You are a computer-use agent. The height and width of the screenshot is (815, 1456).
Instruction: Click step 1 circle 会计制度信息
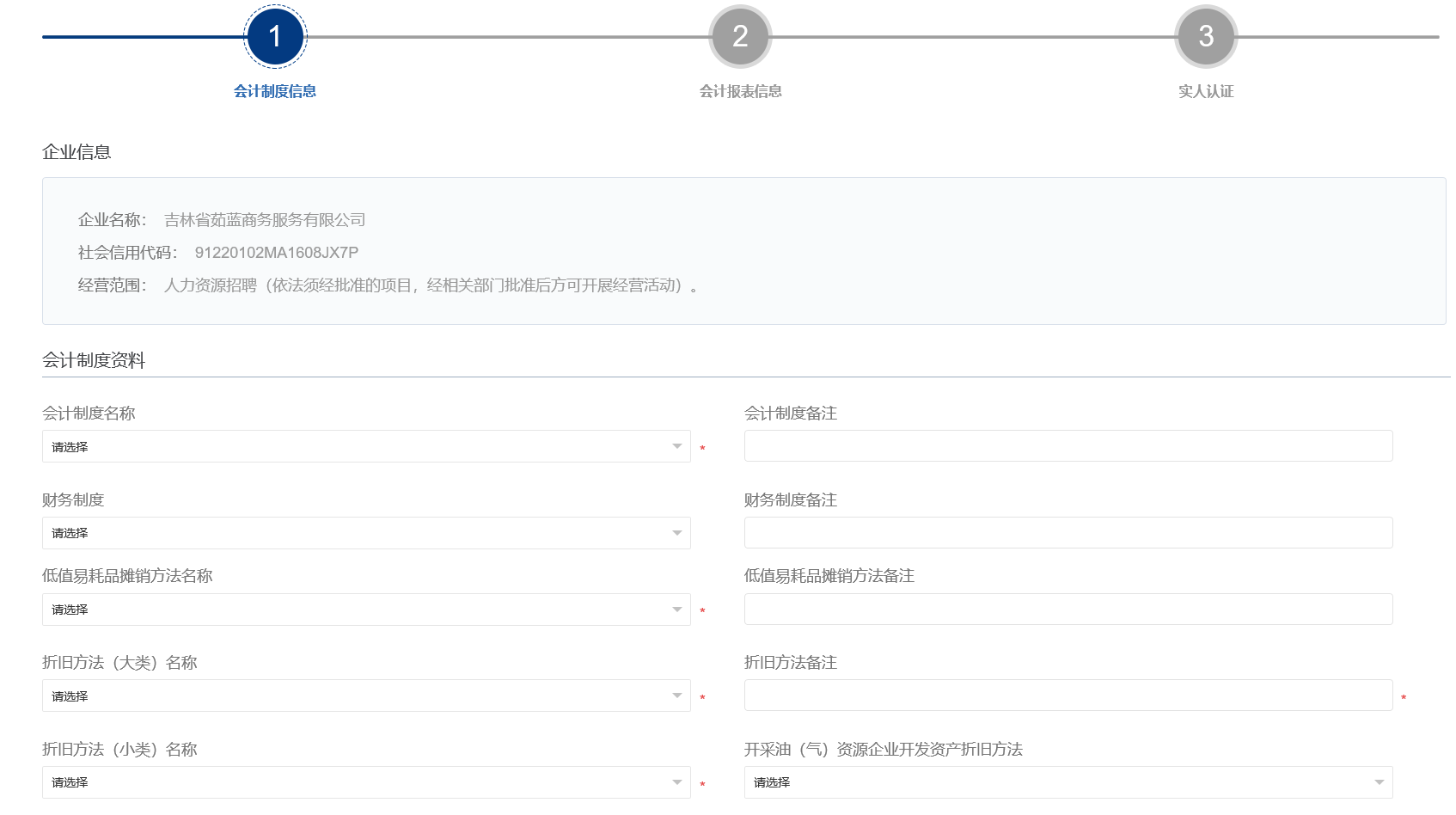(x=275, y=36)
